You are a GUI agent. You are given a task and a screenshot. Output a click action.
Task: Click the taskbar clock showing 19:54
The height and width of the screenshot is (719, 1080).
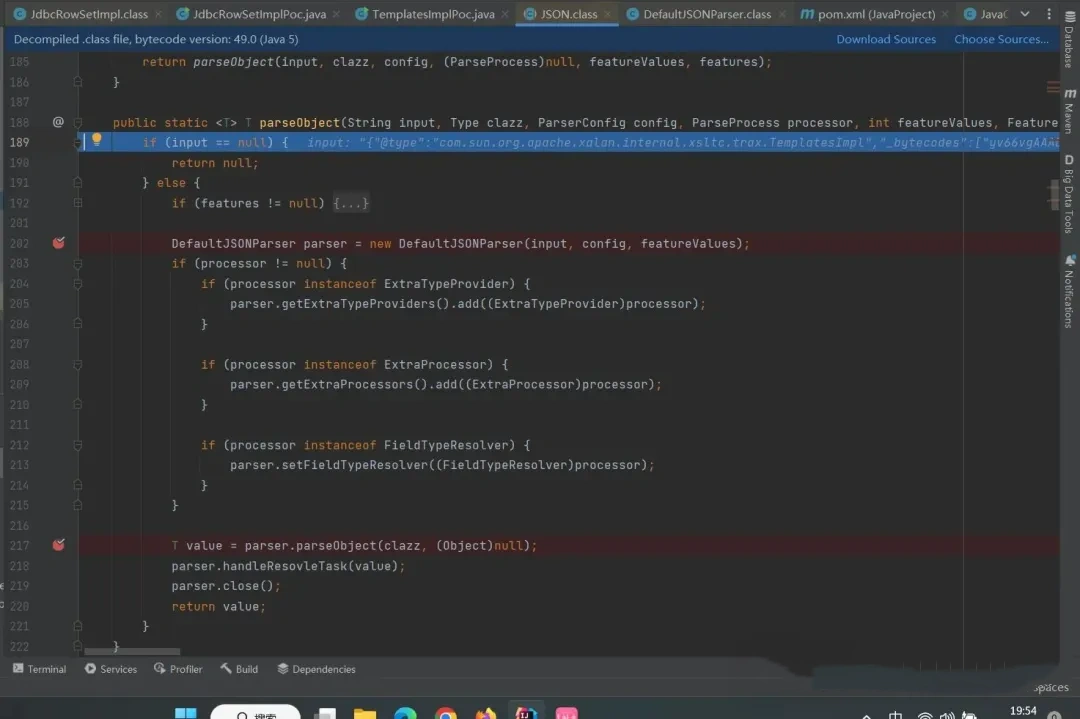[1023, 711]
